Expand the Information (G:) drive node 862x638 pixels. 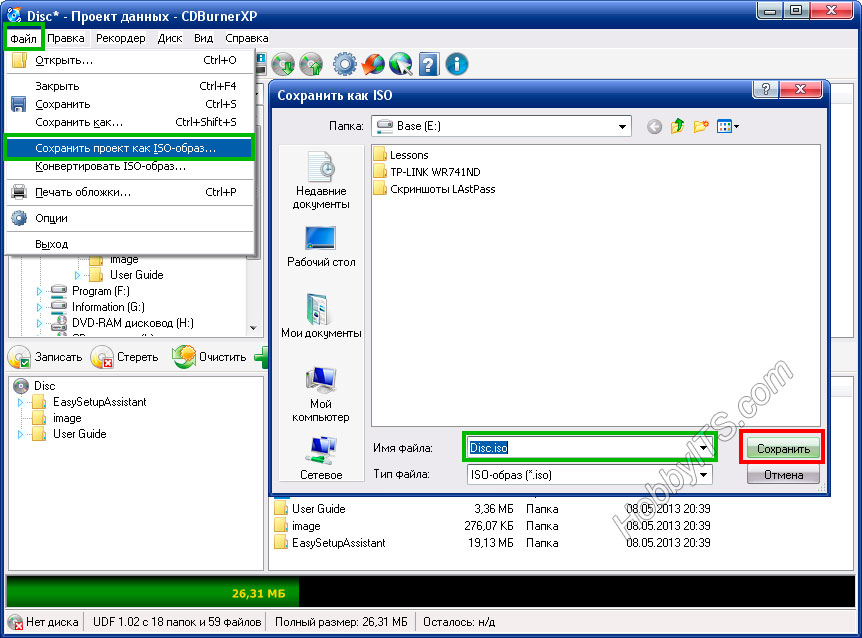point(39,307)
